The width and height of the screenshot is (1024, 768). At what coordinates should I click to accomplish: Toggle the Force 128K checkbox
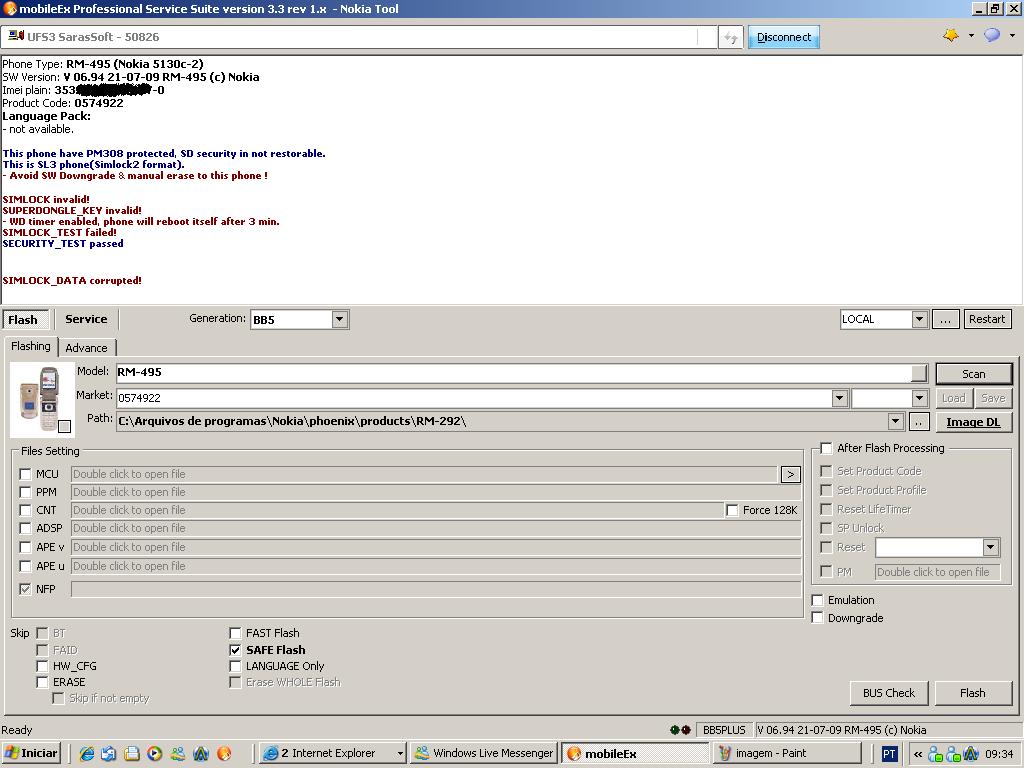click(x=732, y=510)
